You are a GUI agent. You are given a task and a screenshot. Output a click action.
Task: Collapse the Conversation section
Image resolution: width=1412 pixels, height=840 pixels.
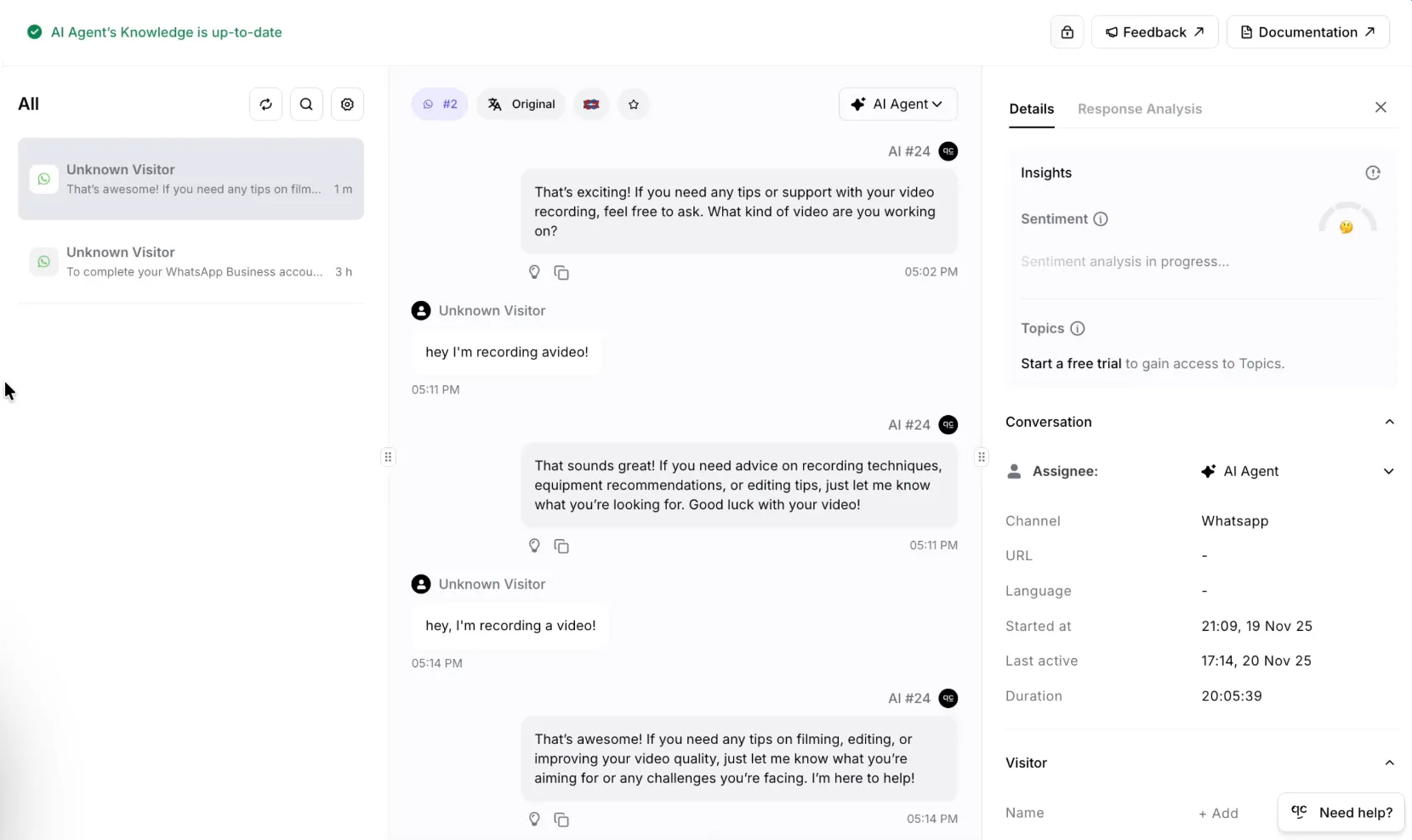click(1389, 423)
